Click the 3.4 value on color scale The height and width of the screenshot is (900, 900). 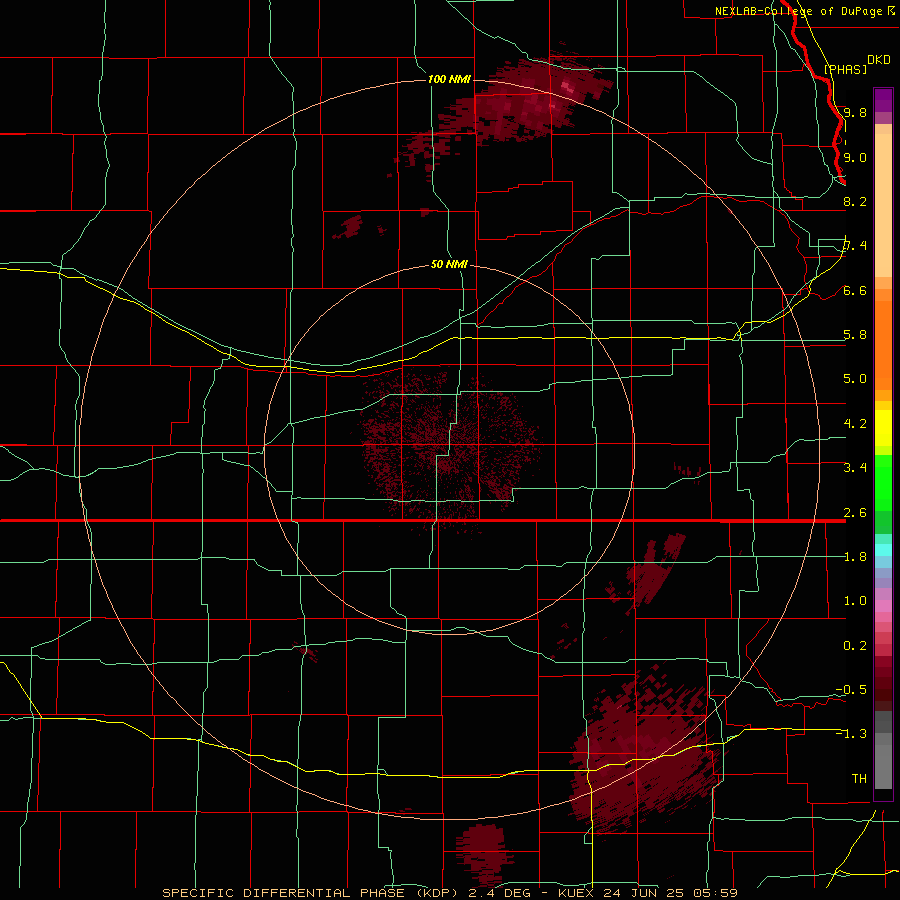click(855, 468)
